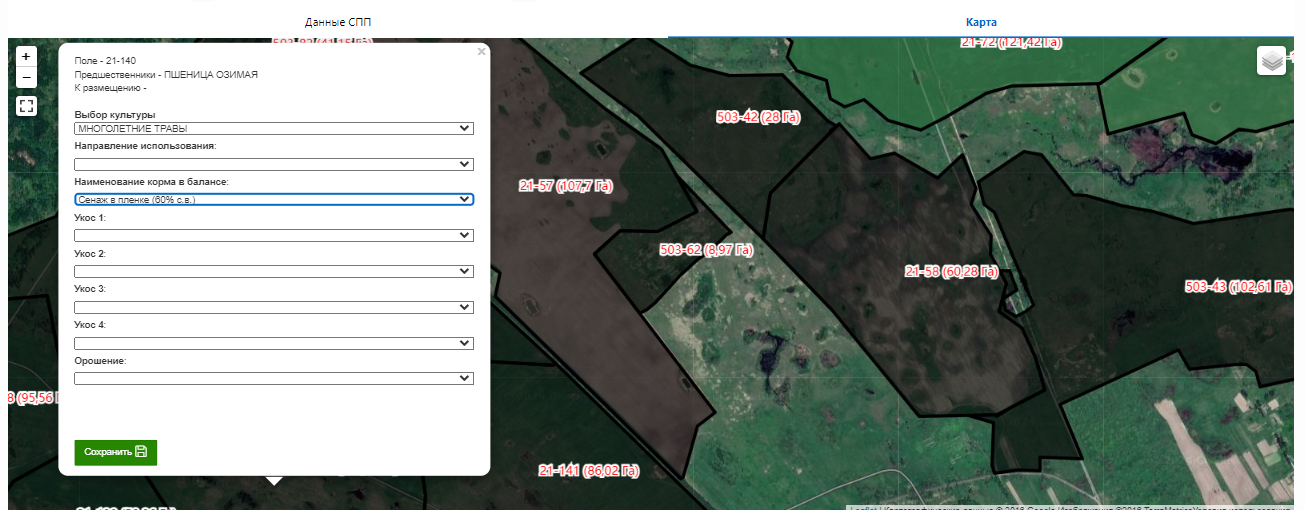Open the 'Укос 4' dropdown

pyautogui.click(x=274, y=343)
